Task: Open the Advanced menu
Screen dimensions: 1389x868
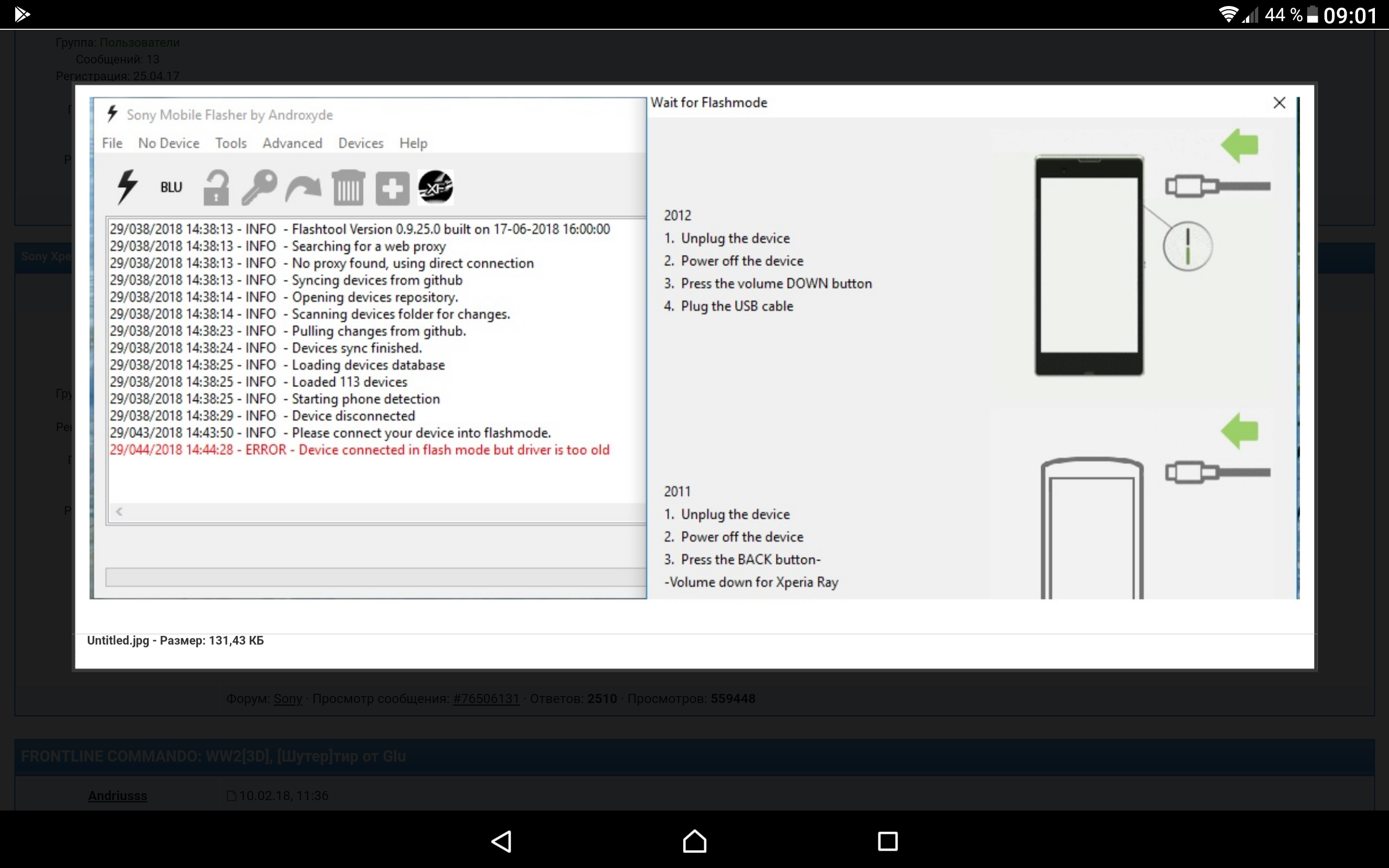Action: click(x=292, y=143)
